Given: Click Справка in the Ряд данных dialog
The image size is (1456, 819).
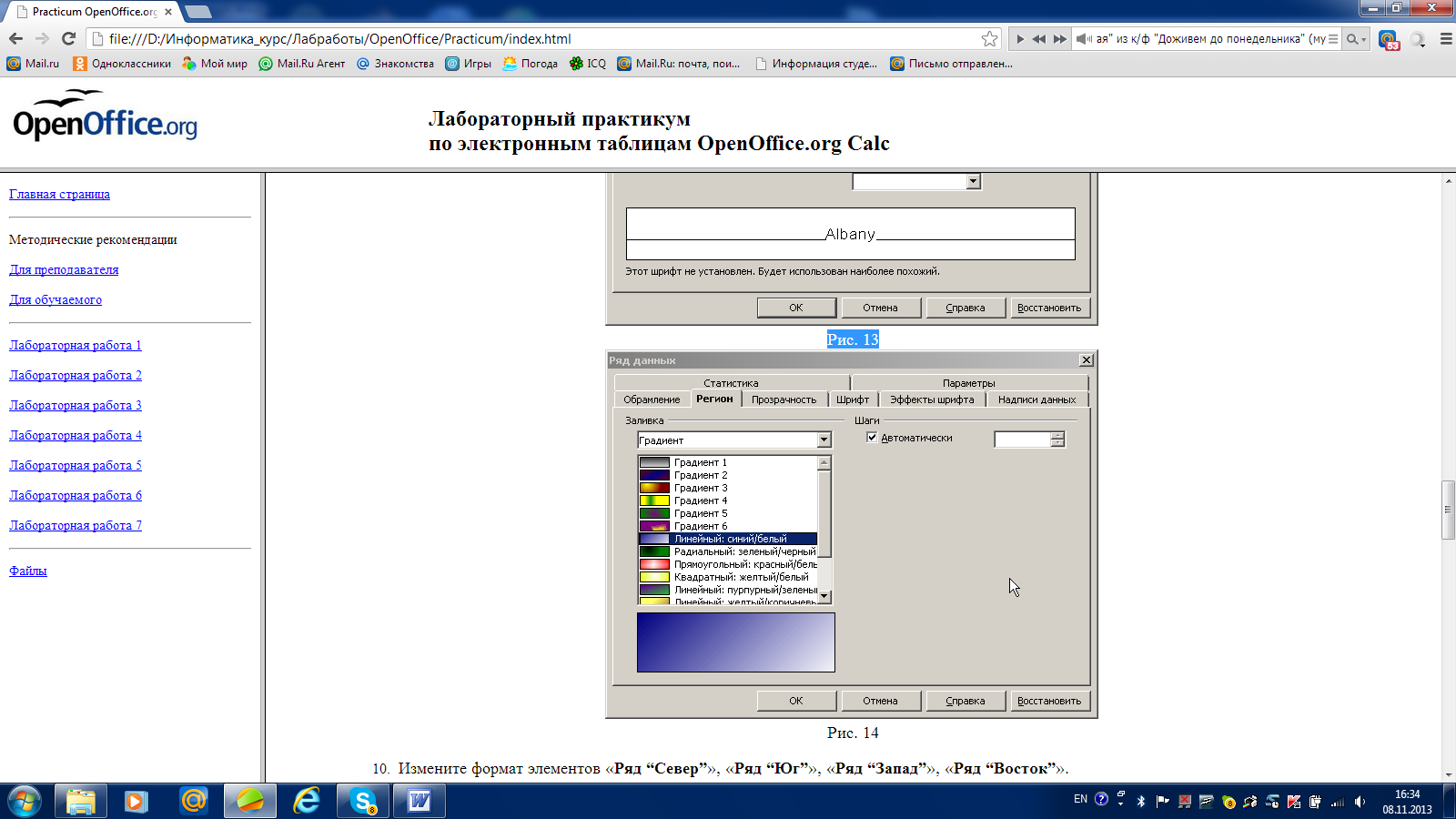Looking at the screenshot, I should coord(966,701).
